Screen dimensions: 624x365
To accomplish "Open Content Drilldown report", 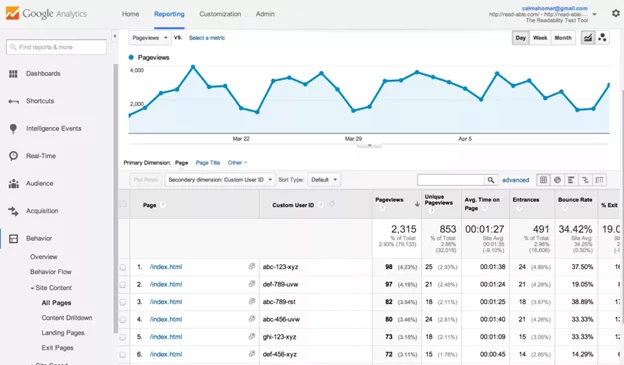I will point(67,318).
